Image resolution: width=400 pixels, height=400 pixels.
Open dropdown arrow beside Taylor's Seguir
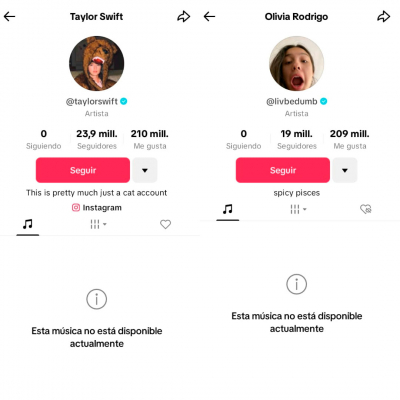[x=145, y=170]
